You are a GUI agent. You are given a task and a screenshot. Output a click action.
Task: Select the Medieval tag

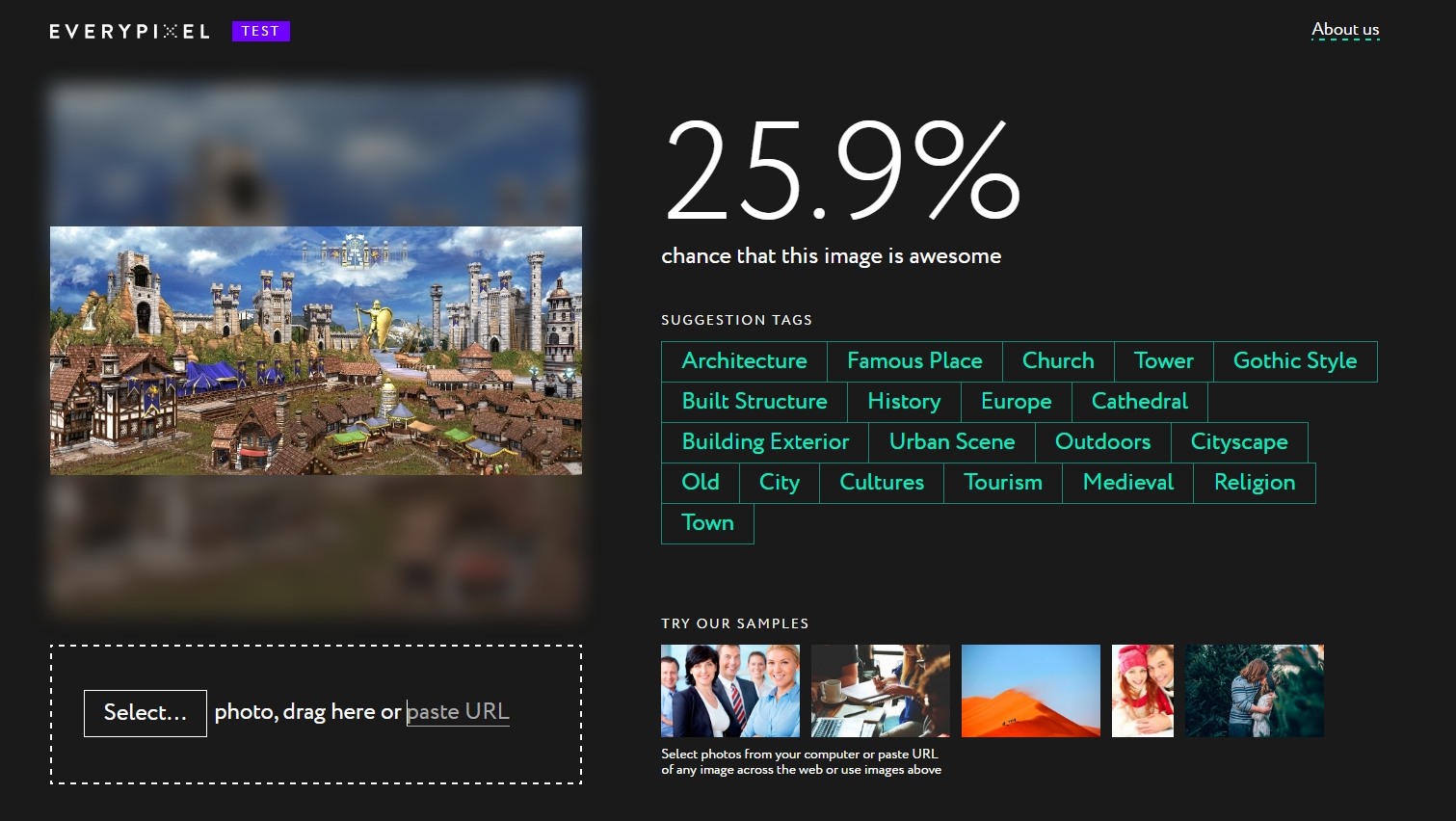(x=1128, y=483)
